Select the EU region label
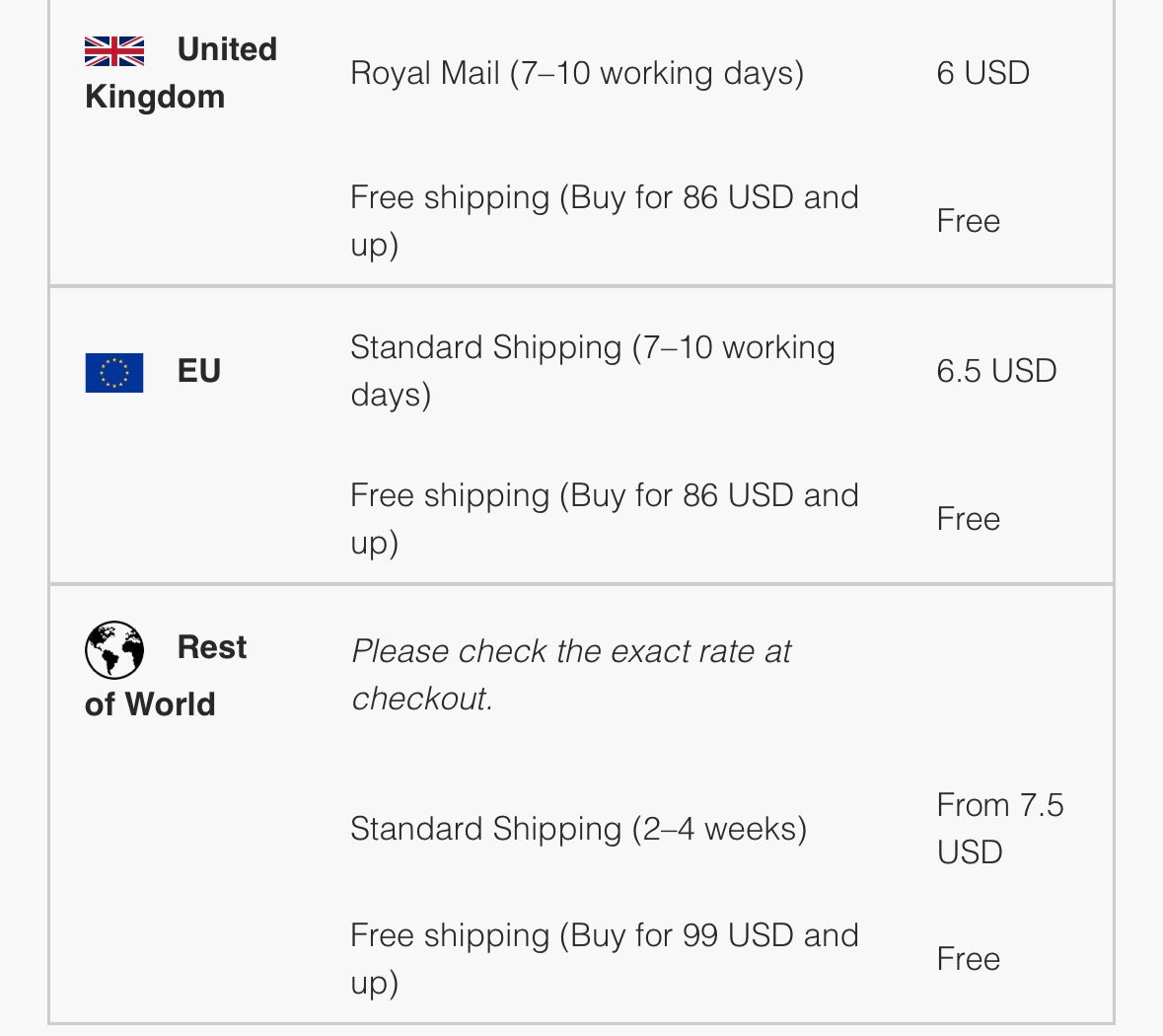Image resolution: width=1163 pixels, height=1036 pixels. (199, 370)
